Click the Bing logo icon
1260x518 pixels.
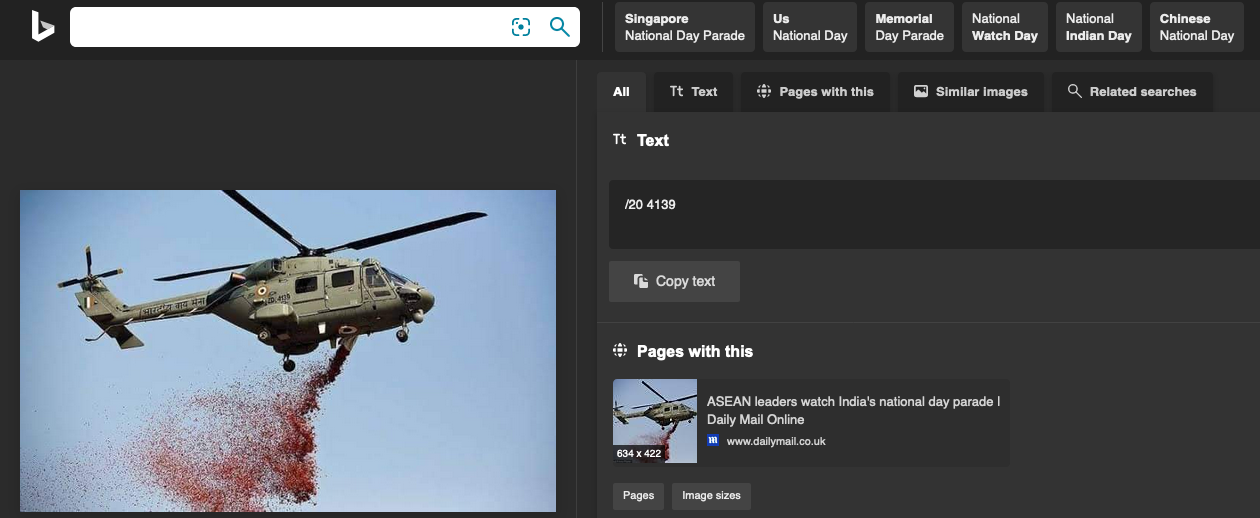click(42, 27)
